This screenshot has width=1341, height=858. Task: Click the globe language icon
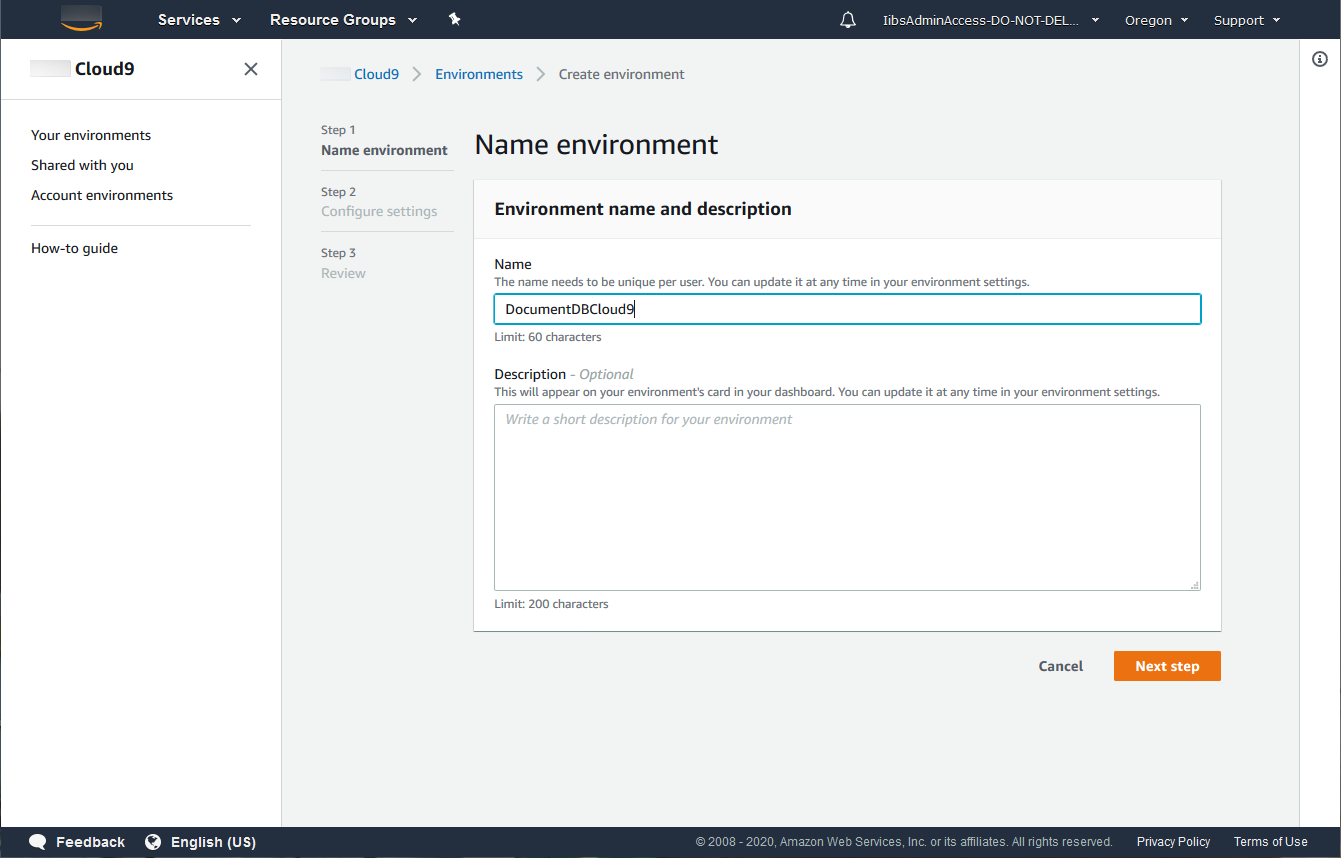tap(153, 842)
